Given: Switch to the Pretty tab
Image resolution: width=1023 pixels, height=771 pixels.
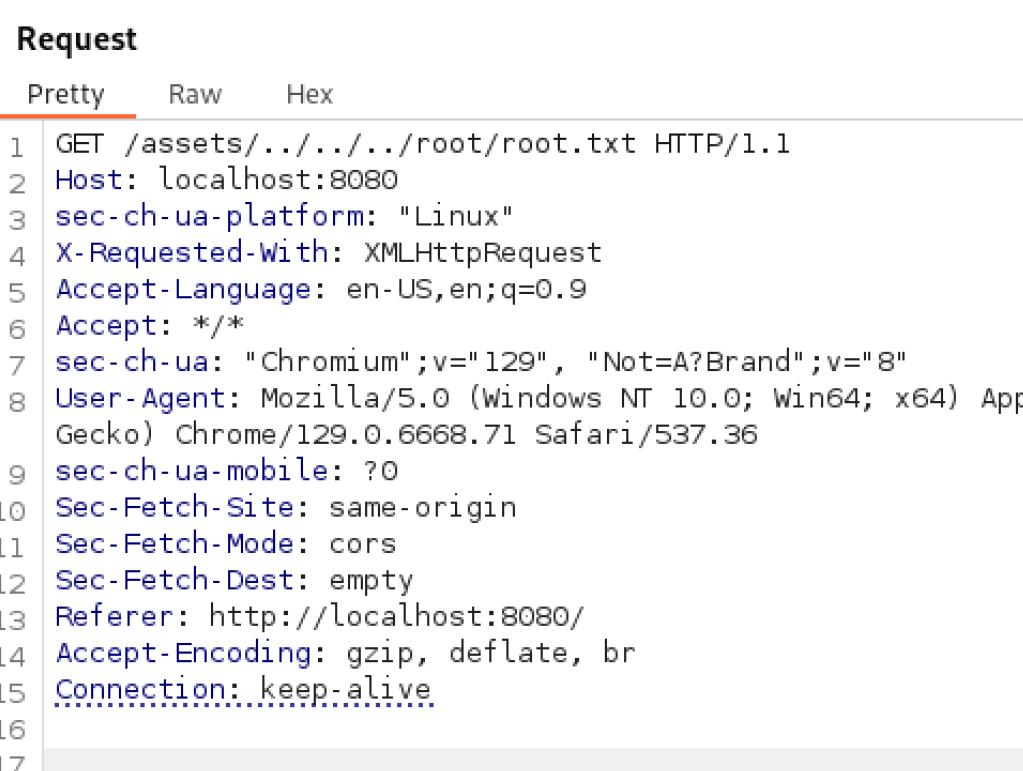Looking at the screenshot, I should [66, 94].
